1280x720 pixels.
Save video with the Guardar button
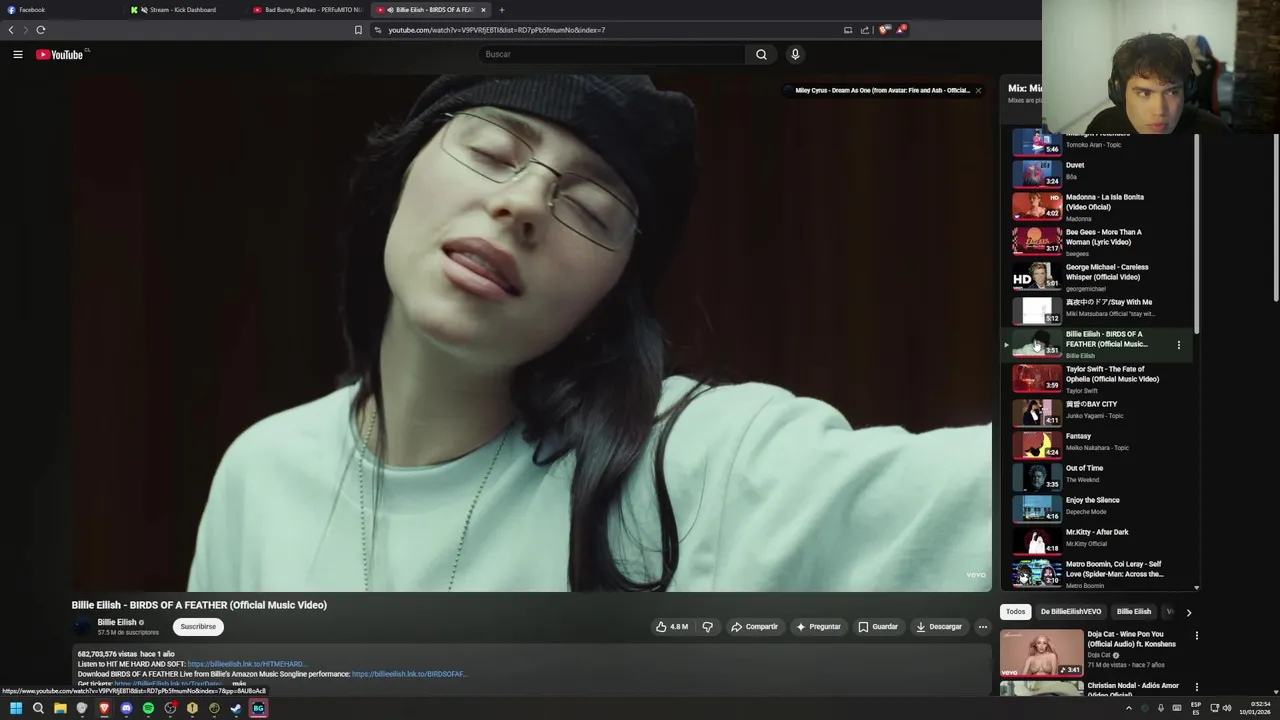878,627
